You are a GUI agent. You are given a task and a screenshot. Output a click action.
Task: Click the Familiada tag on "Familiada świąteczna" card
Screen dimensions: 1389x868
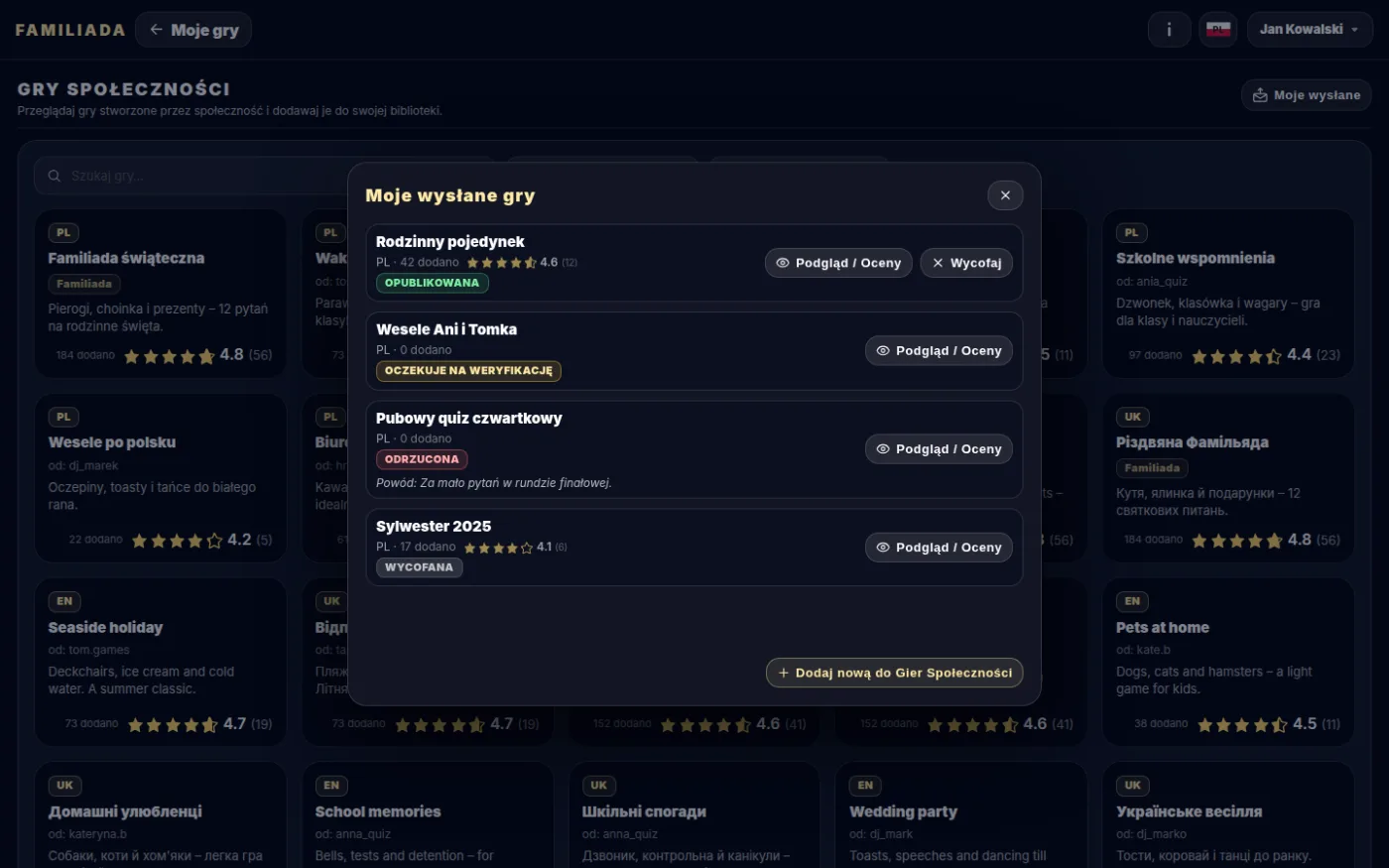(x=84, y=284)
